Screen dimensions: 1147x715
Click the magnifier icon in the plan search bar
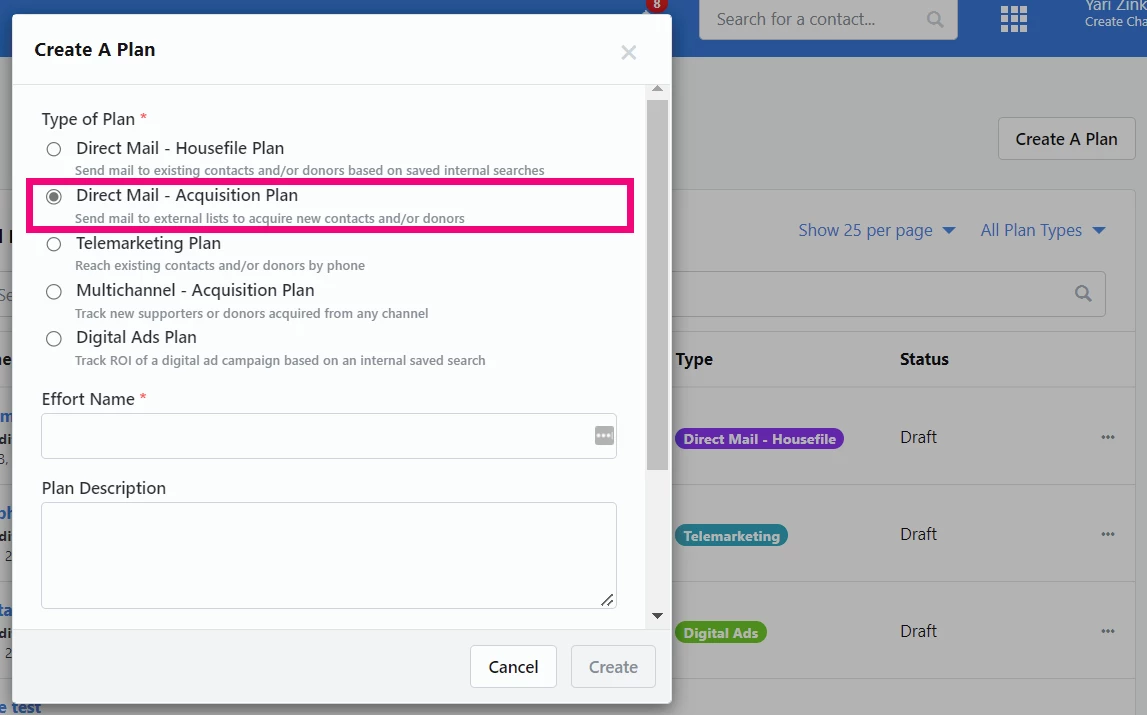(x=1083, y=293)
